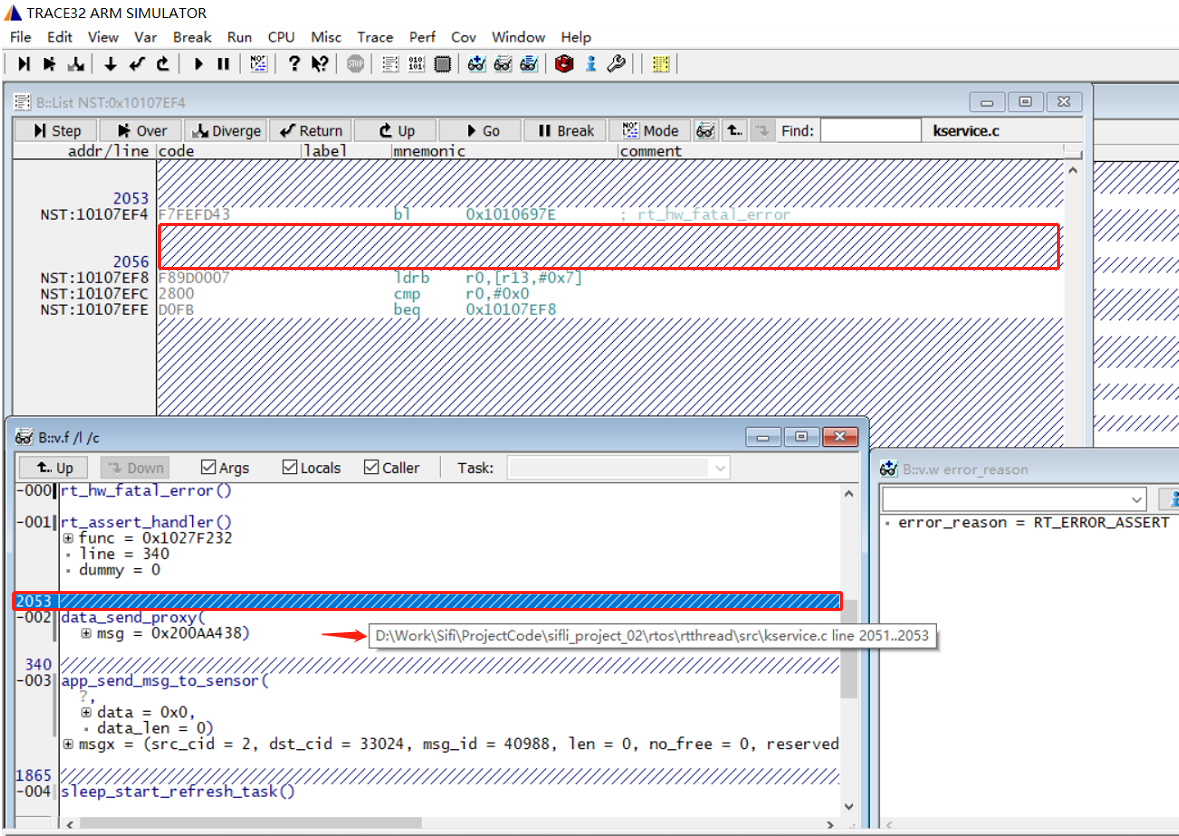1179x836 pixels.
Task: Open the Perf menu
Action: tap(423, 37)
